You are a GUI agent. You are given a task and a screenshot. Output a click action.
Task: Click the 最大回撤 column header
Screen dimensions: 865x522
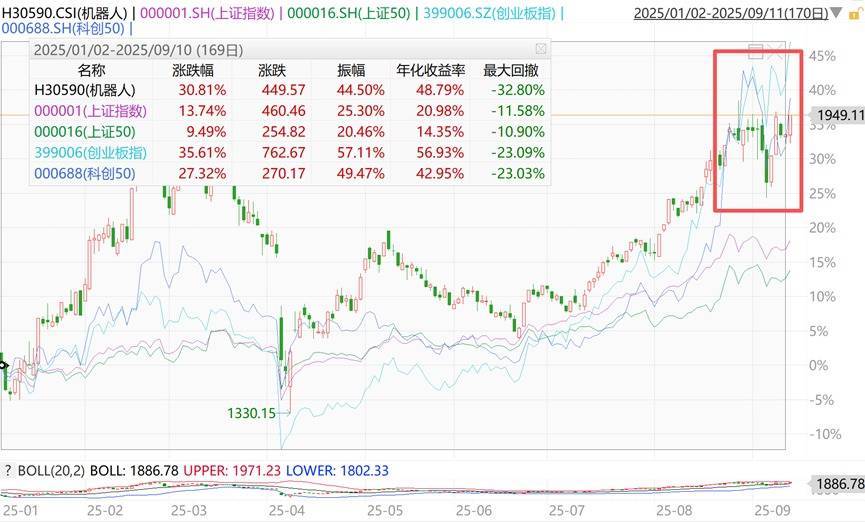[x=511, y=70]
